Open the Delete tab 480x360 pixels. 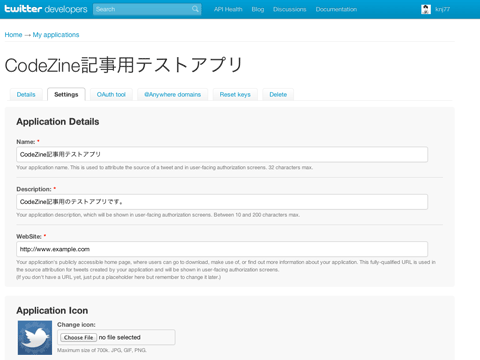click(x=278, y=94)
